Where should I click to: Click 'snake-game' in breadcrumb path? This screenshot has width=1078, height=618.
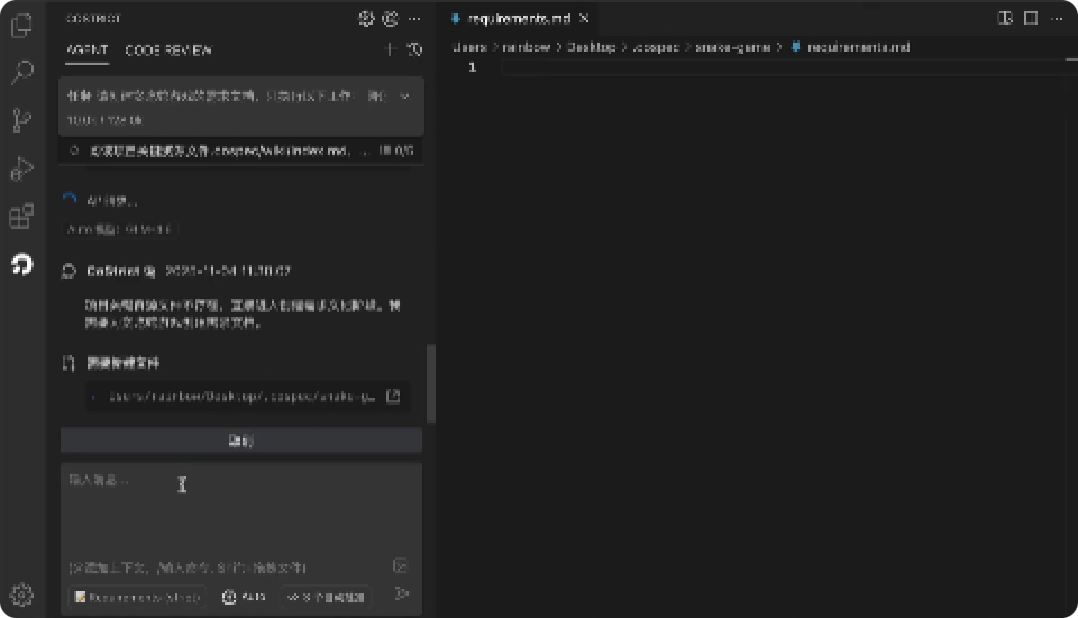(x=732, y=47)
